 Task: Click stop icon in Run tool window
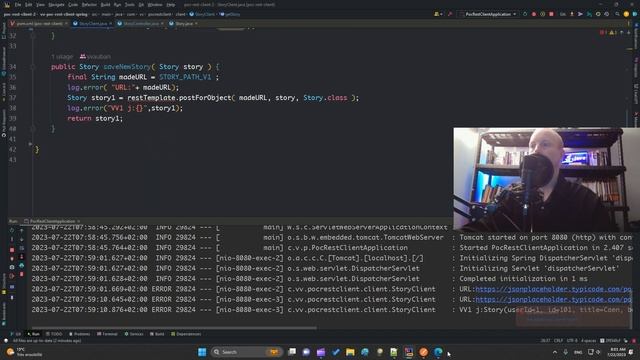point(12,250)
